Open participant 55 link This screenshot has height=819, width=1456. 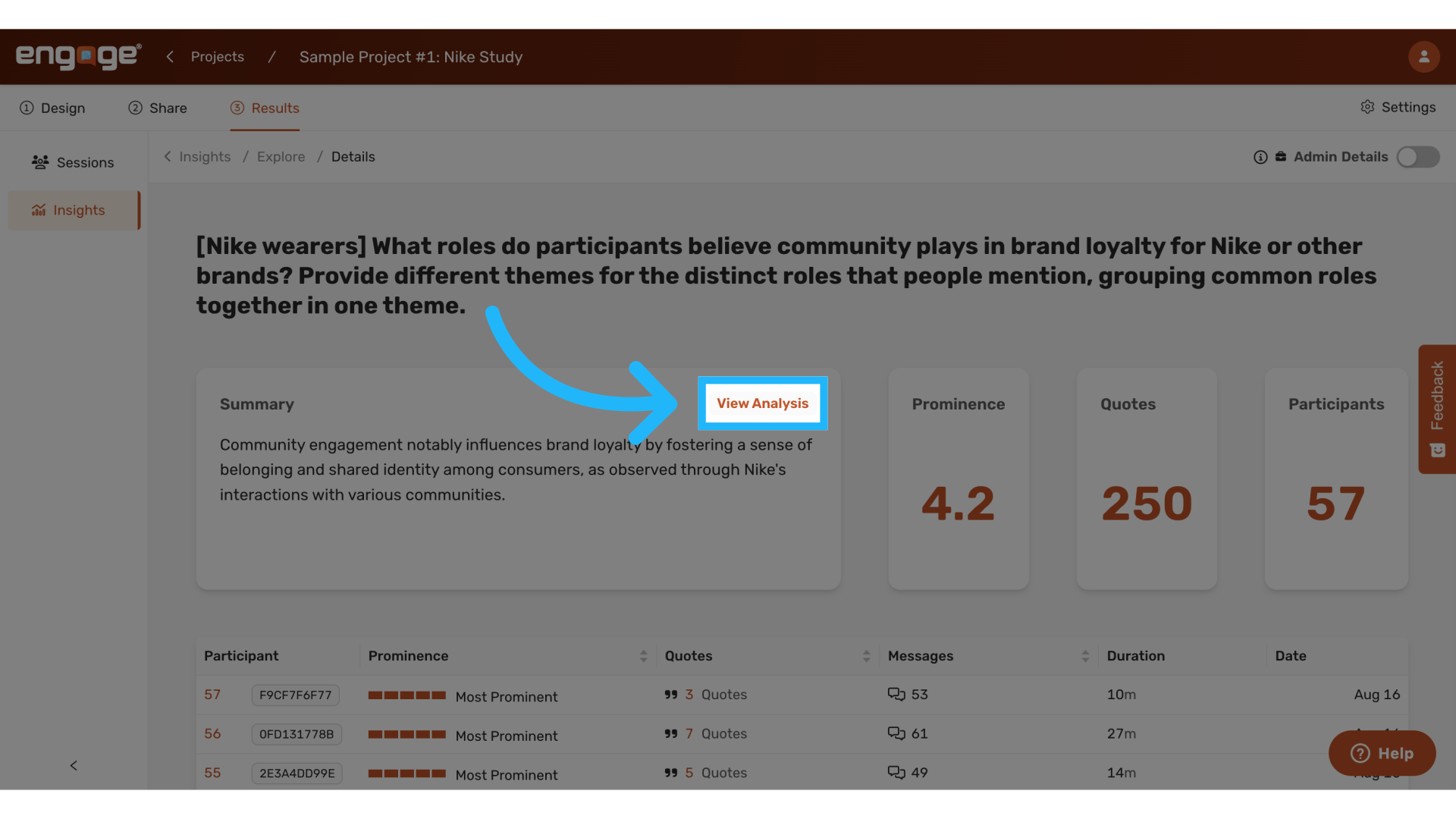(212, 773)
